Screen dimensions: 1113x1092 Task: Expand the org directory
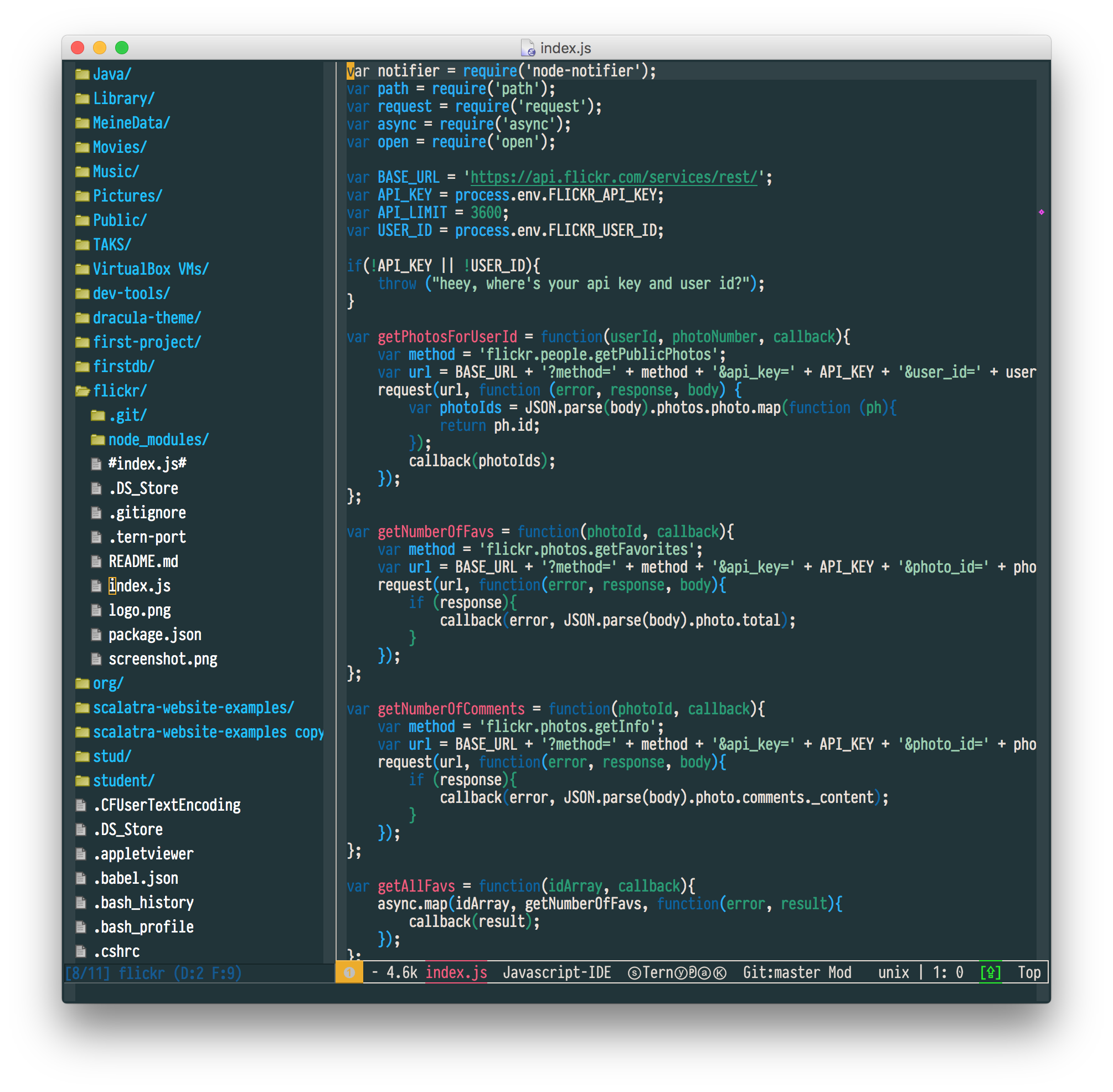click(109, 684)
